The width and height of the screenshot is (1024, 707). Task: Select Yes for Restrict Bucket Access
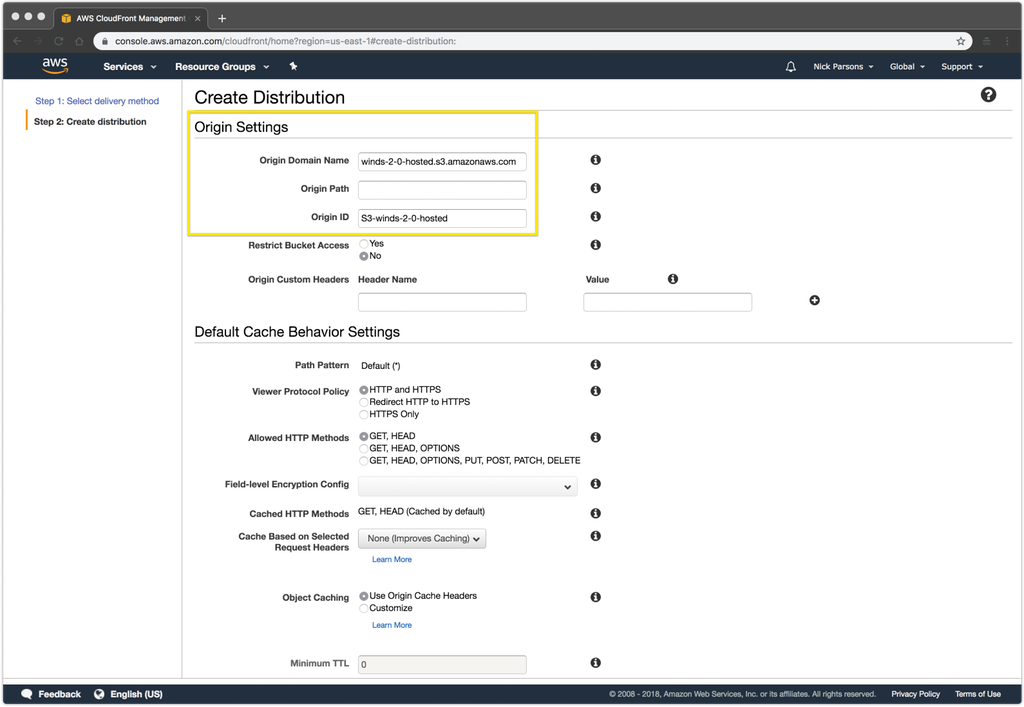click(364, 244)
